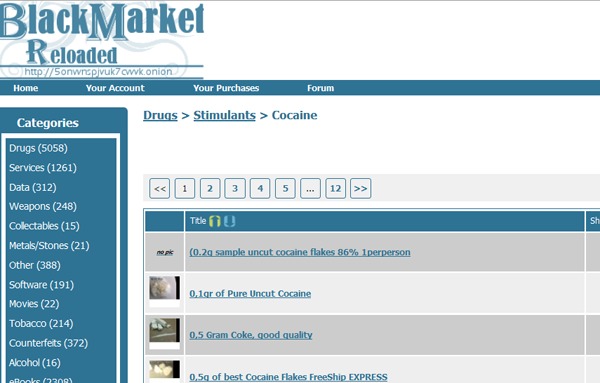Open the '0,5 Gram Coke, good quality' listing

click(x=251, y=335)
